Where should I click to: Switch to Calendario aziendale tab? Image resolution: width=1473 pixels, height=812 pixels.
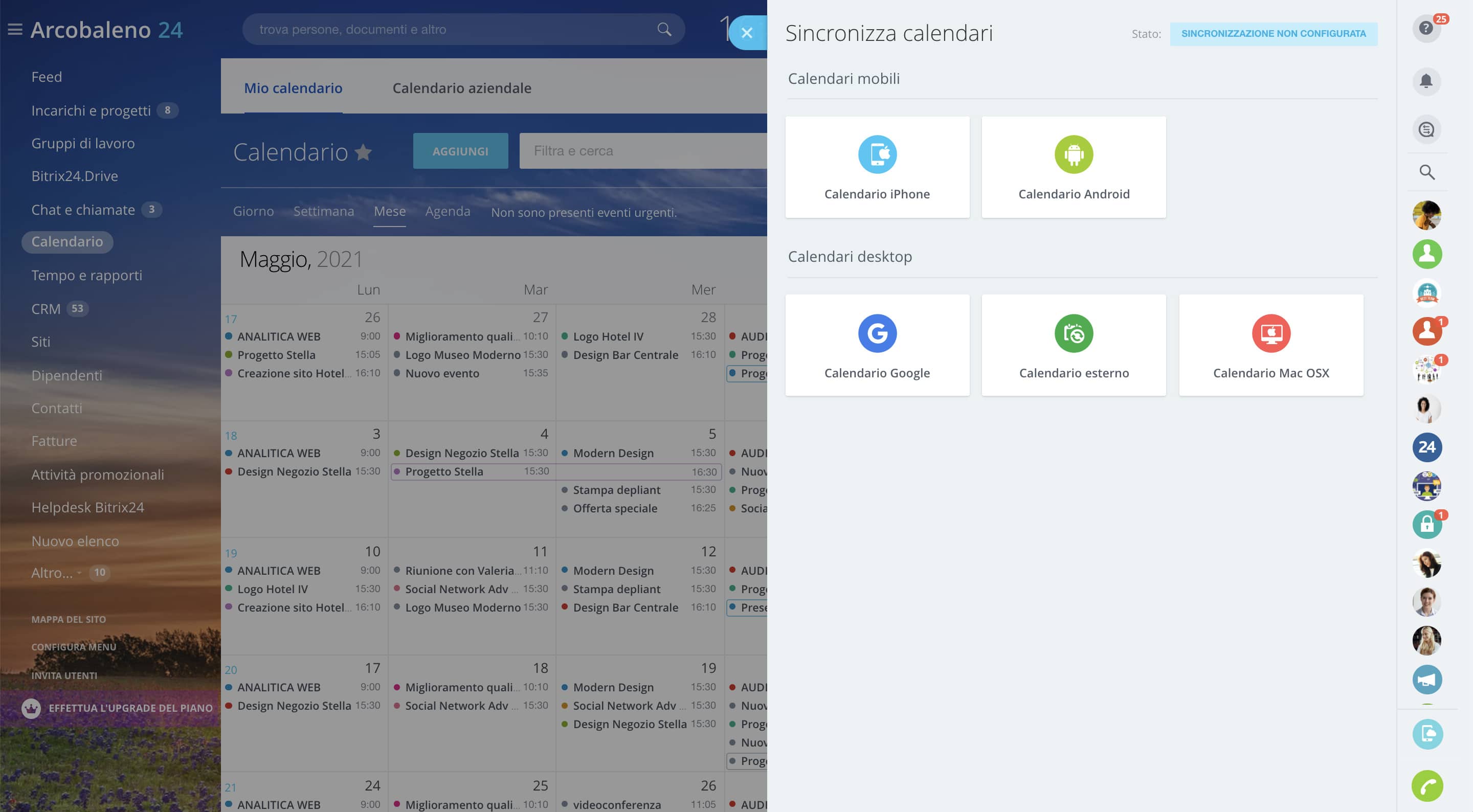461,88
